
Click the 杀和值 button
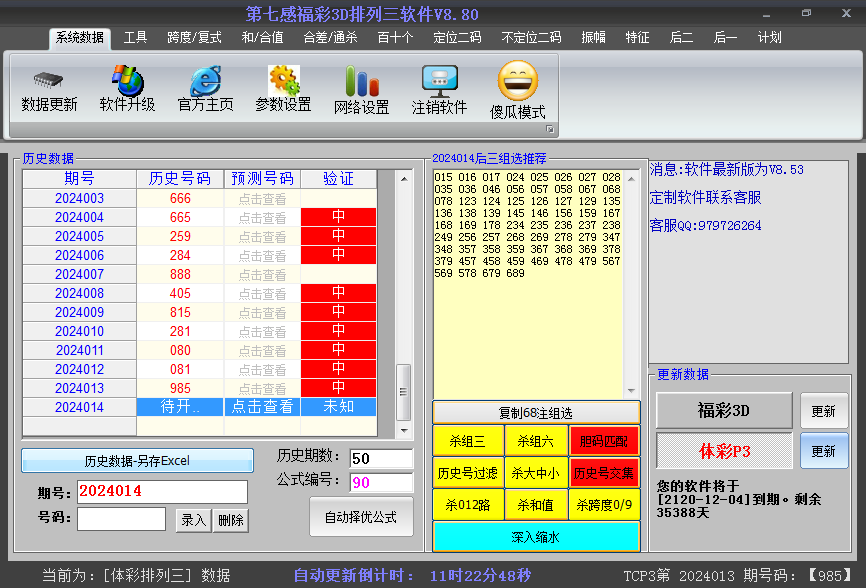tap(536, 505)
